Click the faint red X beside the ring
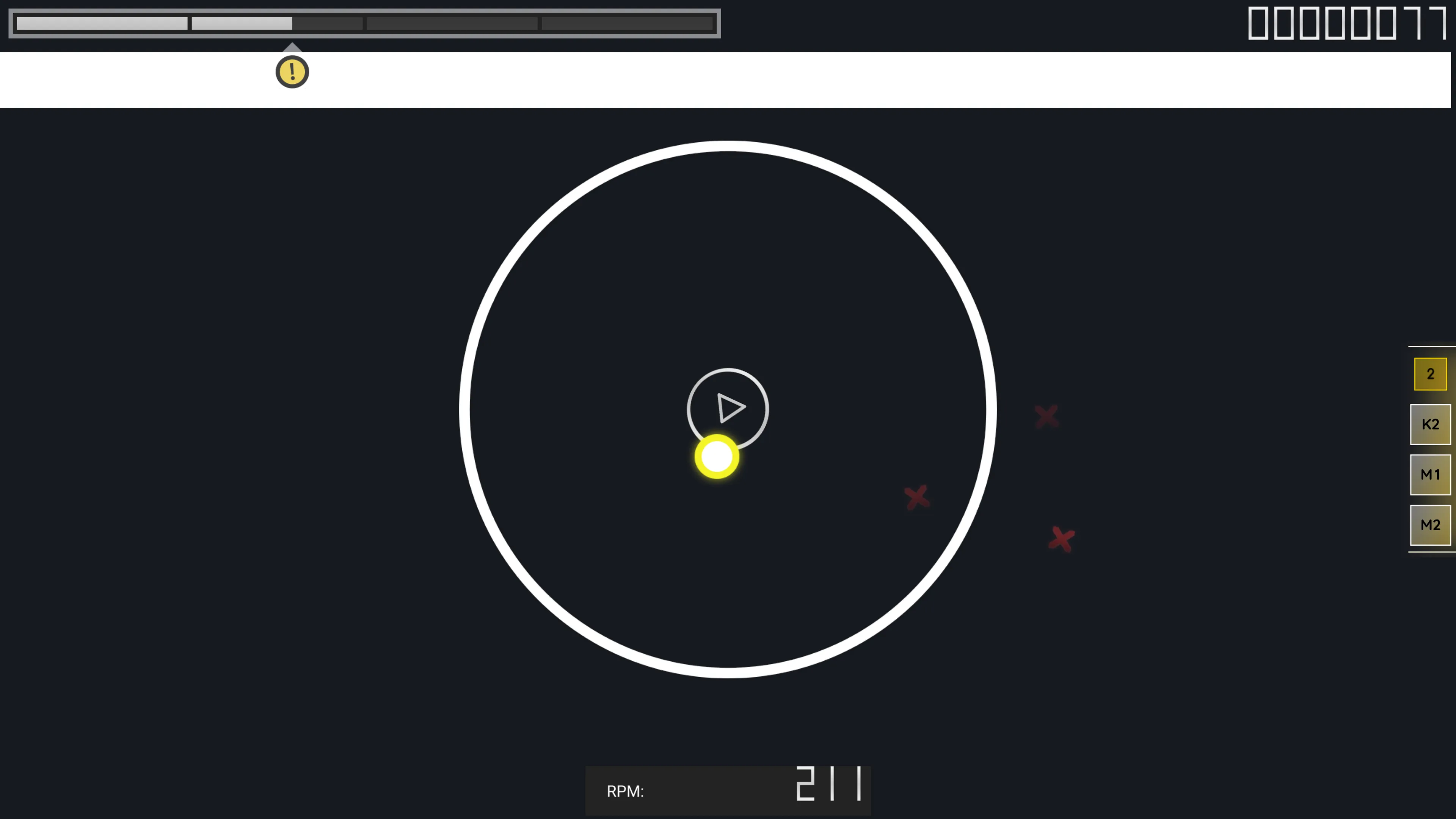This screenshot has width=1456, height=819. point(1046,416)
